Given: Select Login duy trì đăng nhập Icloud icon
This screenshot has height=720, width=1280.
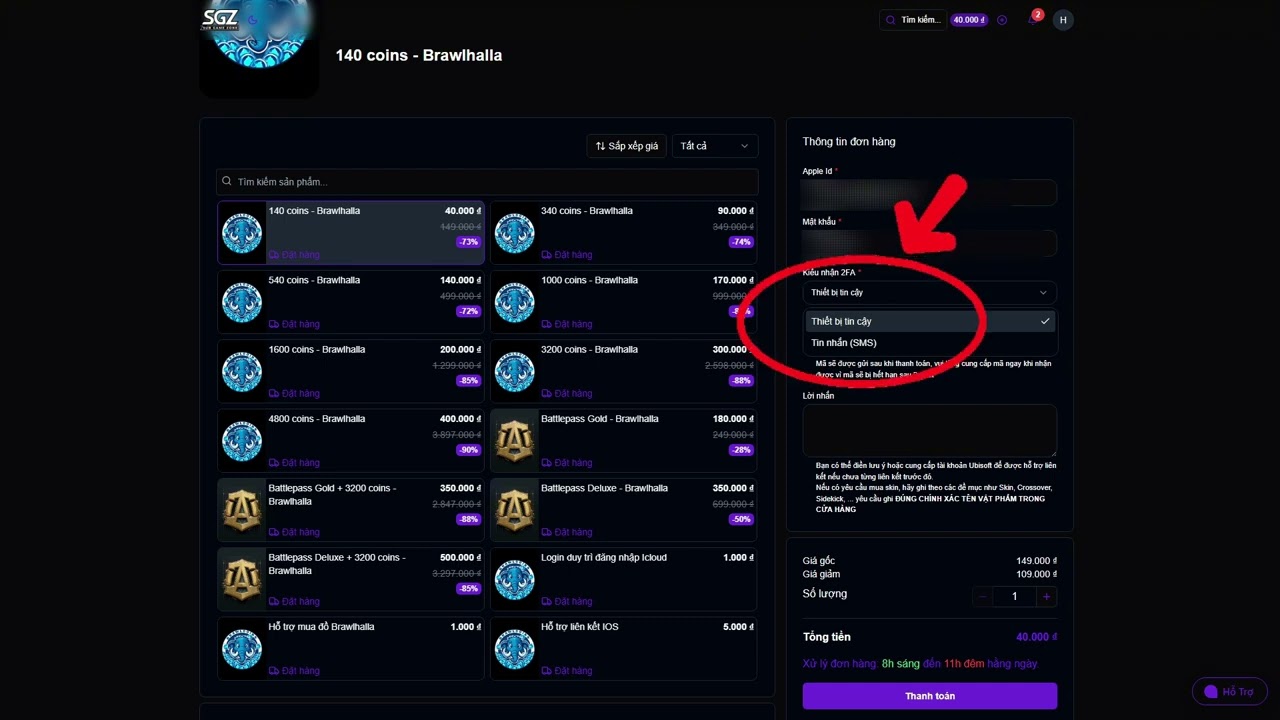Looking at the screenshot, I should pos(515,579).
